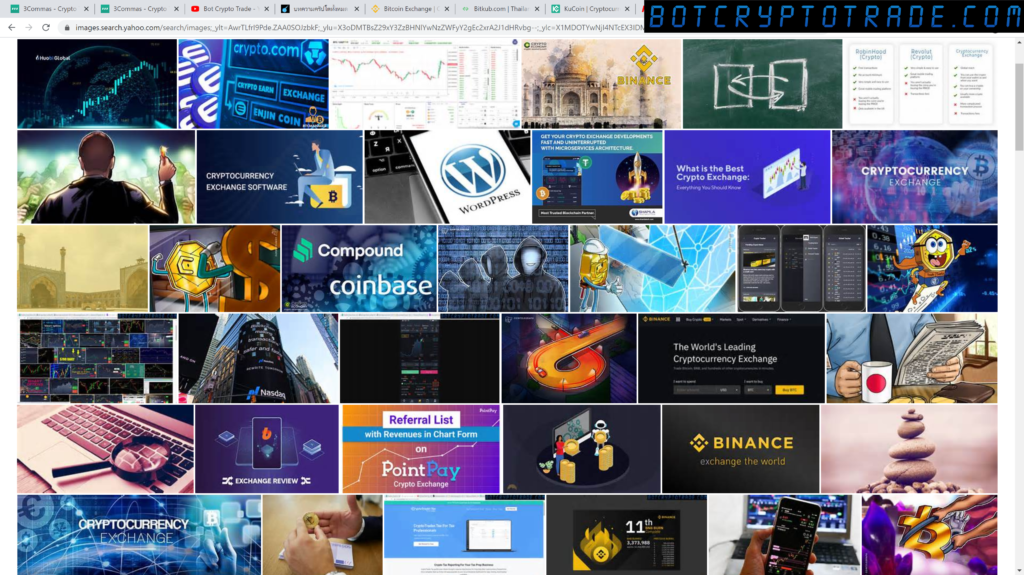The image size is (1024, 575).
Task: Click the browser forward arrow
Action: [29, 27]
